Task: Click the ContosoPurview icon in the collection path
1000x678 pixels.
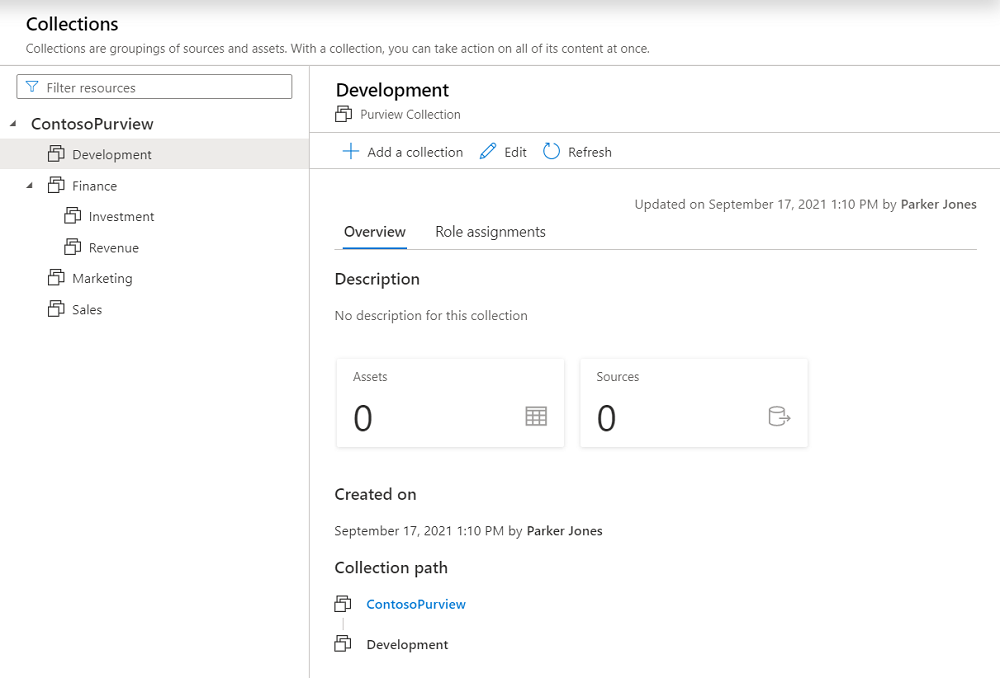Action: (x=343, y=604)
